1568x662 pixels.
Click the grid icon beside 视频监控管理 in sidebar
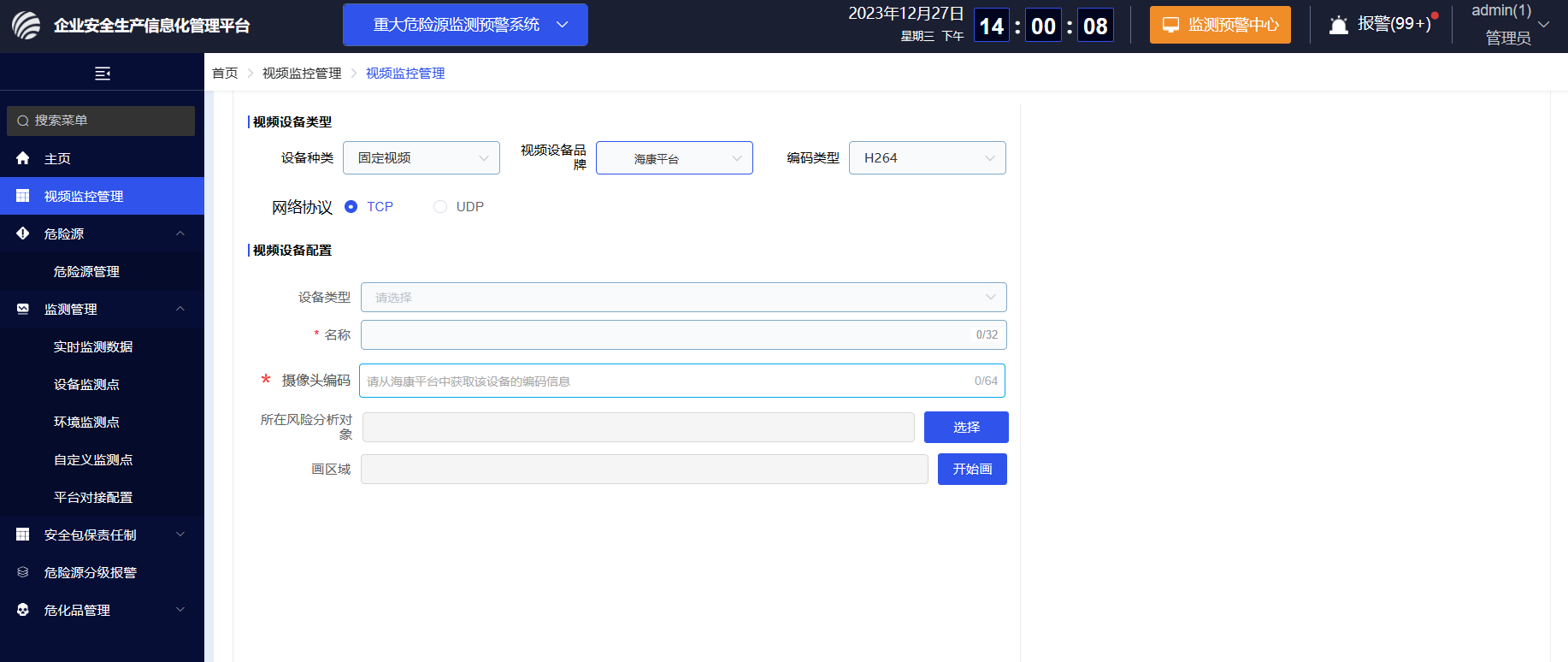tap(23, 196)
